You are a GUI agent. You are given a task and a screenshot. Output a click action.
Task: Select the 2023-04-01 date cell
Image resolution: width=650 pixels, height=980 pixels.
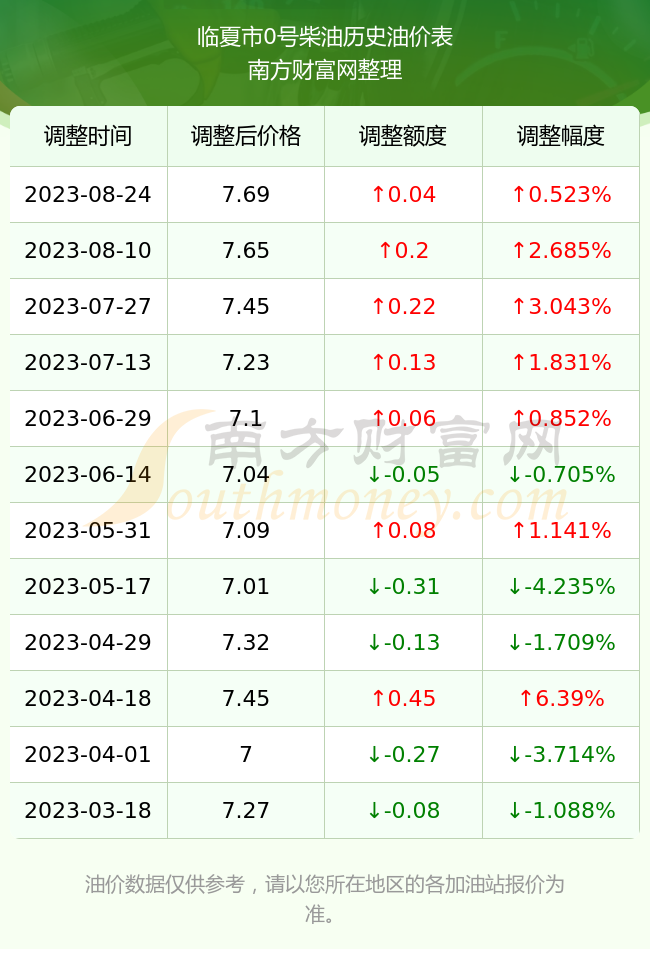coord(88,754)
